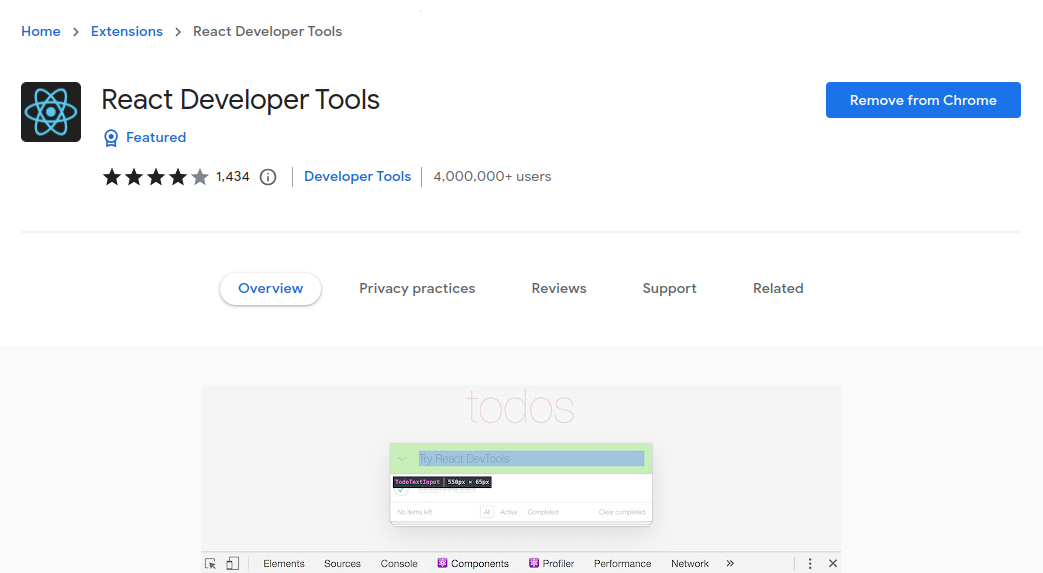1043x573 pixels.
Task: Click React Developer Tools breadcrumb text
Action: pyautogui.click(x=267, y=31)
